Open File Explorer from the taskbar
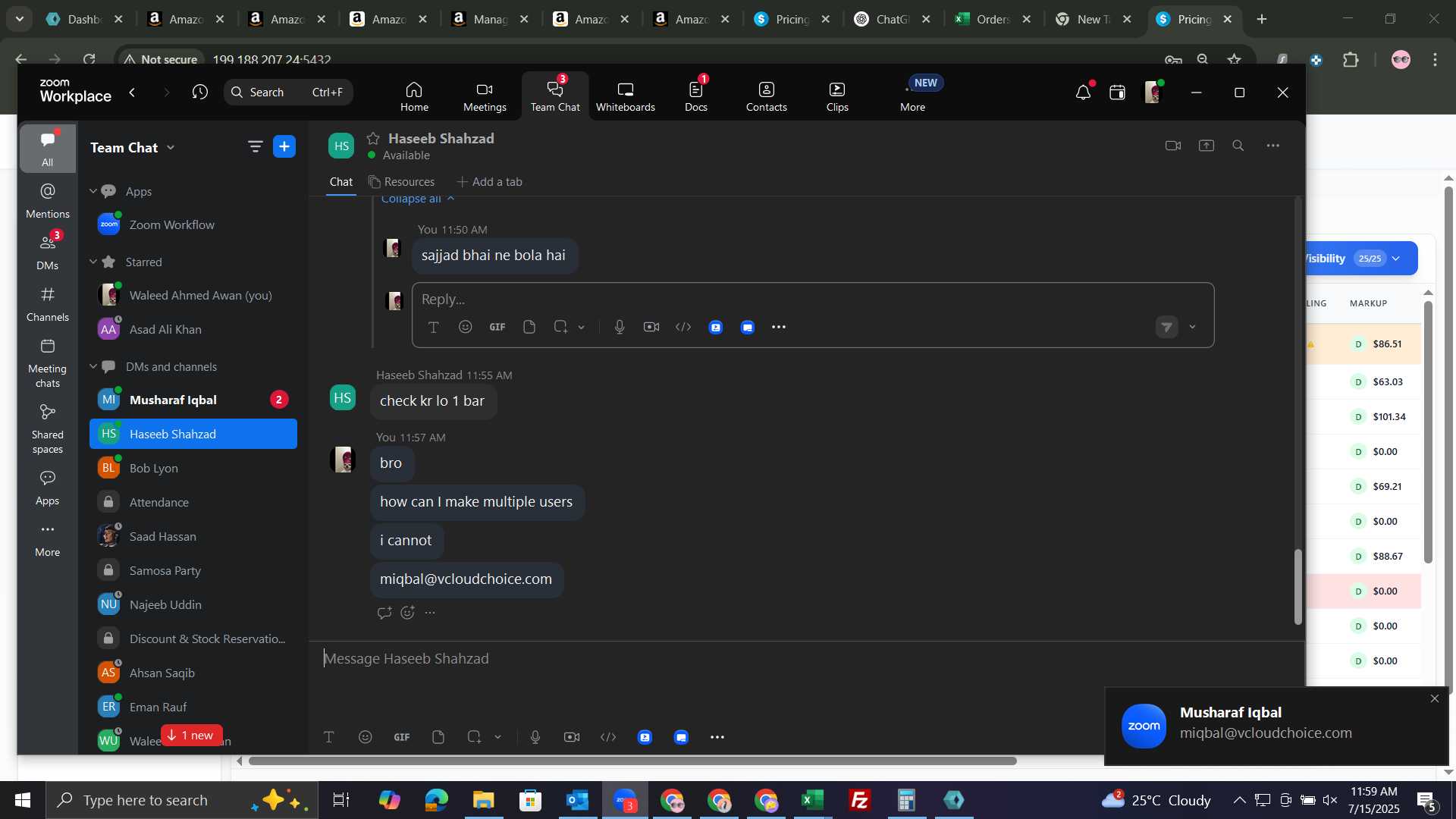Screen dimensions: 1456x819 point(483,800)
